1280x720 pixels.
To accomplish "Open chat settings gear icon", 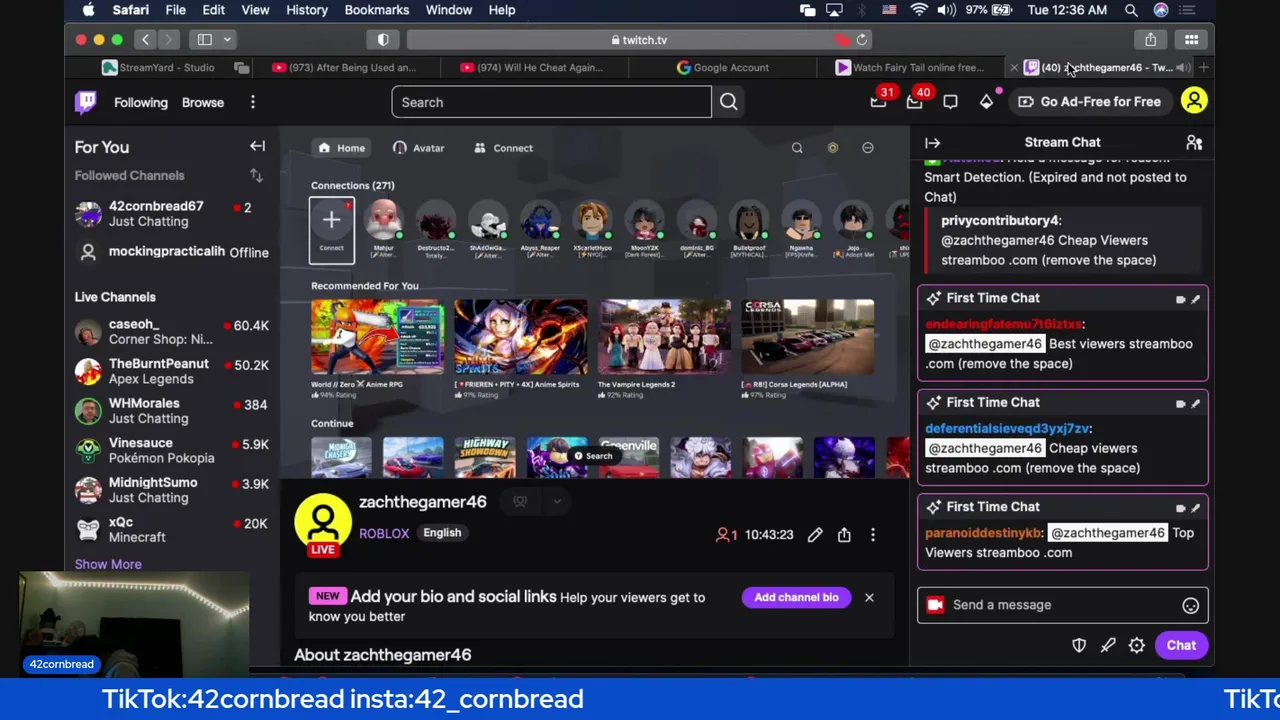I will click(1137, 646).
